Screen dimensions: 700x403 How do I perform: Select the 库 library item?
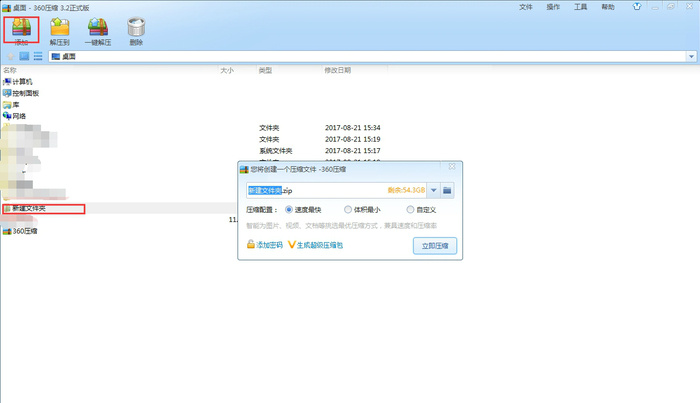(x=11, y=105)
